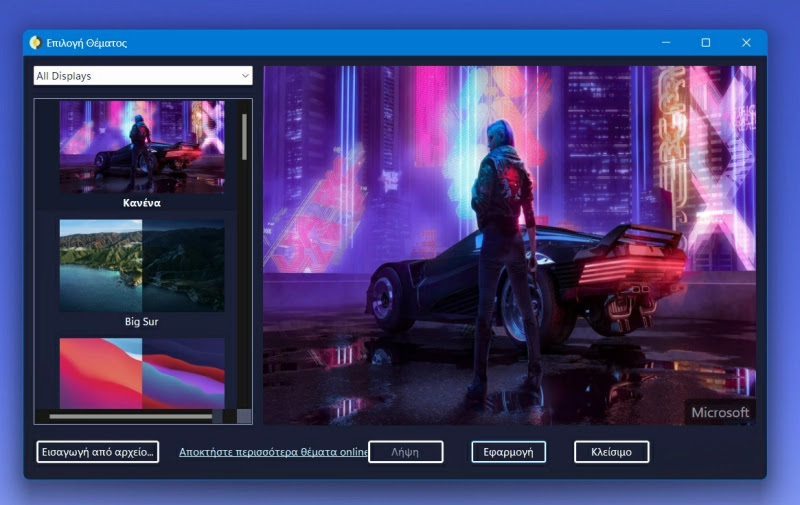
Task: Open the Αποκτήστε περισσότερα θέματα online link
Action: pos(273,452)
